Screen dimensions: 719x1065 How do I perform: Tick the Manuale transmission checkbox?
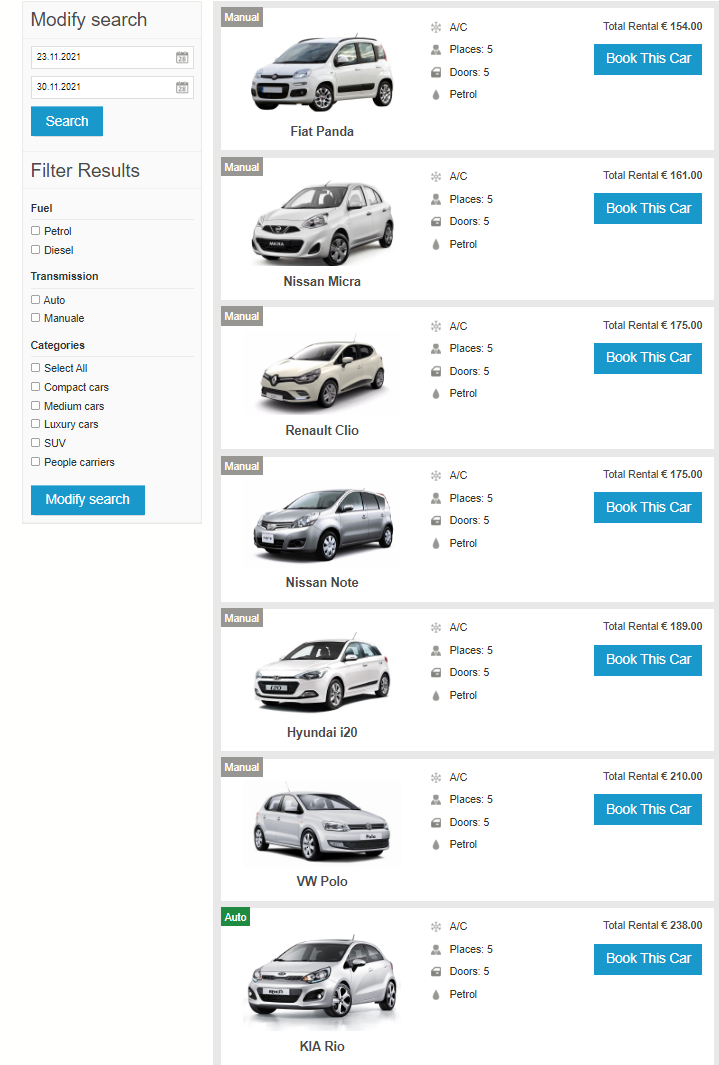pos(35,318)
